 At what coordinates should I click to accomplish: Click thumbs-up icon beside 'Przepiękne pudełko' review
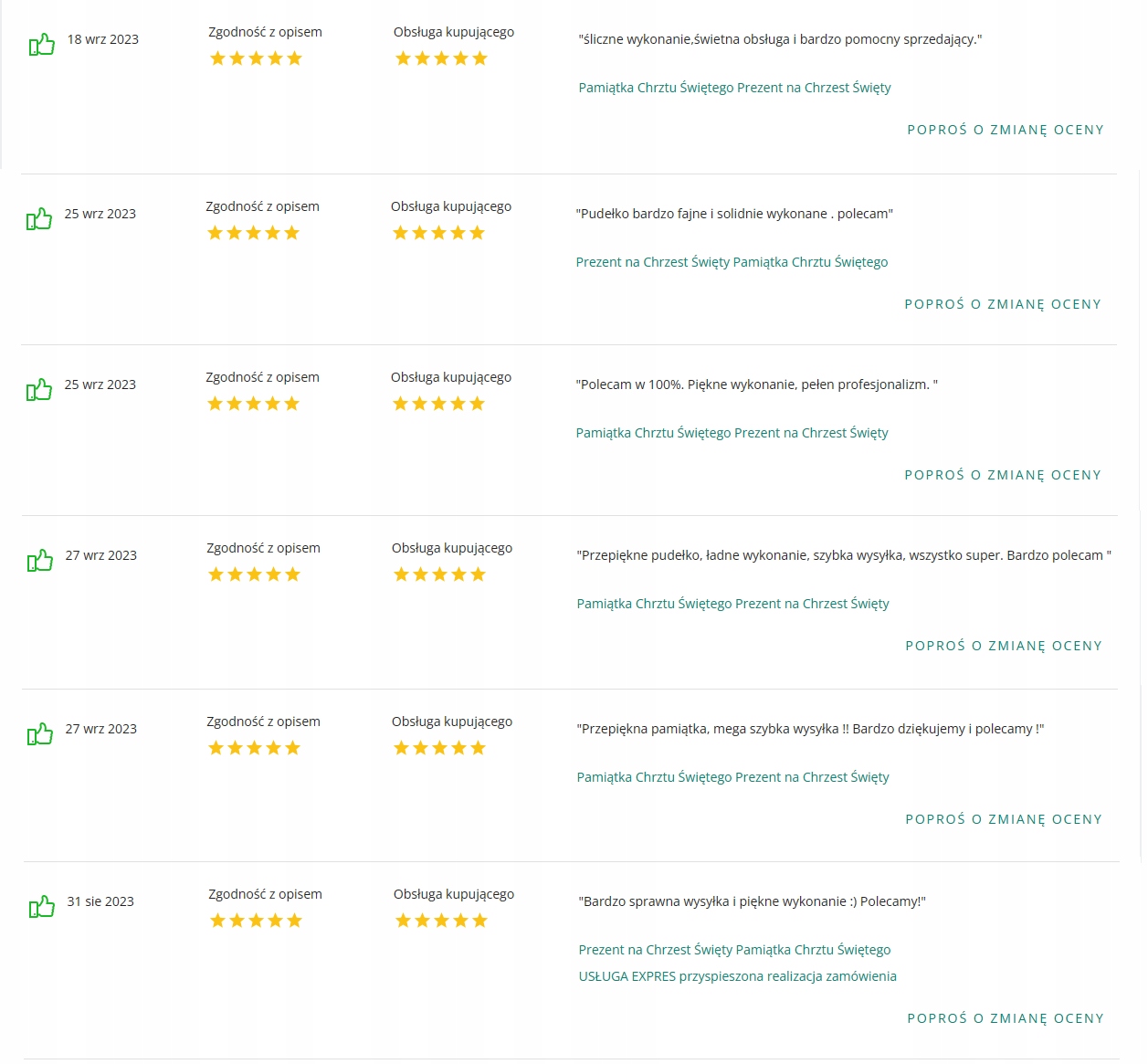[x=40, y=561]
